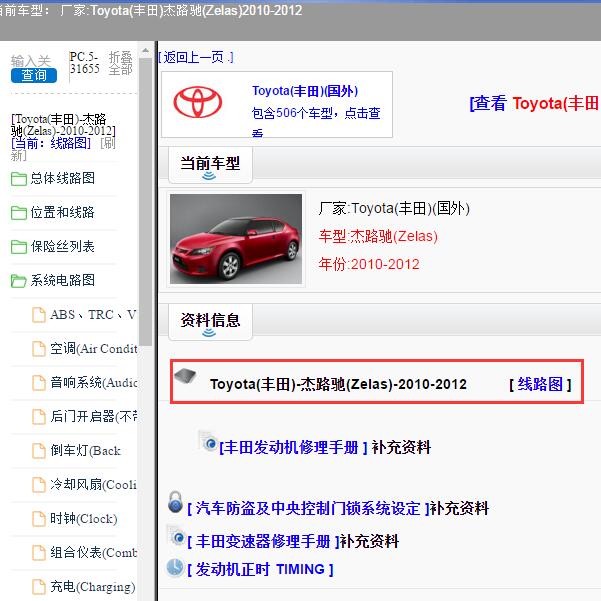Screen dimensions: 601x601
Task: Open 时钟(Clock) tree entry
Action: tap(84, 519)
